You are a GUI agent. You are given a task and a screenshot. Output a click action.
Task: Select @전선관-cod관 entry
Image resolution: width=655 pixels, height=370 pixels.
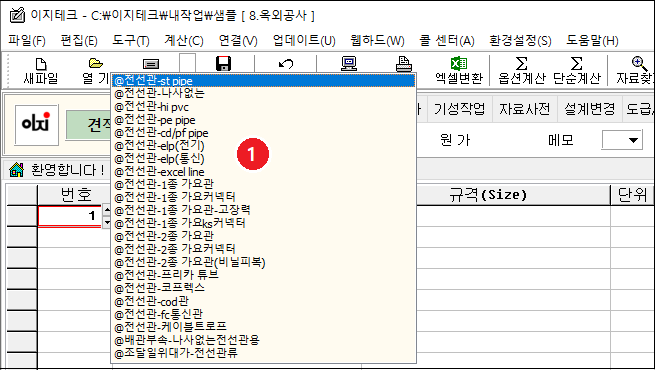point(263,301)
